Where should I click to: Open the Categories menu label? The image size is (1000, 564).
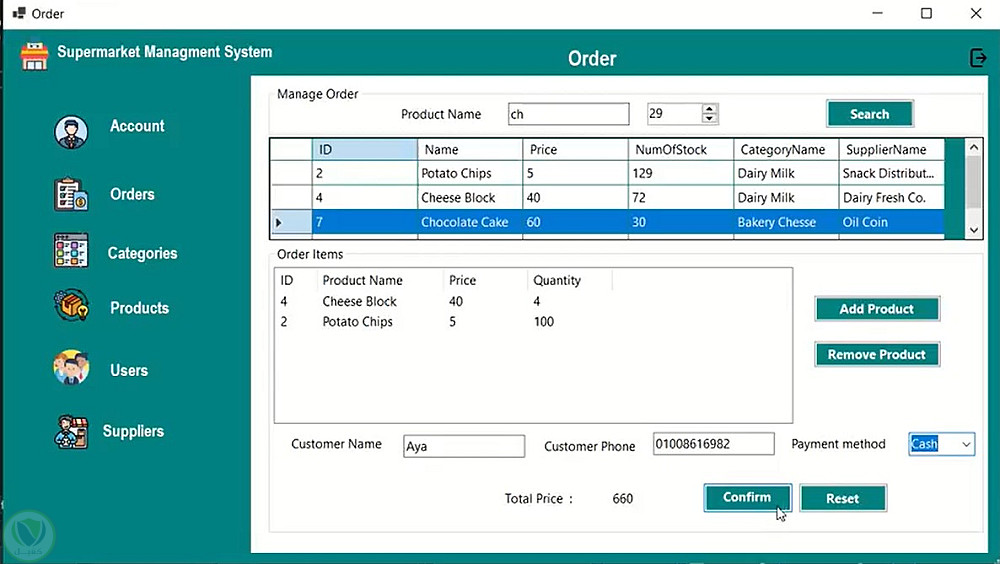[x=142, y=253]
